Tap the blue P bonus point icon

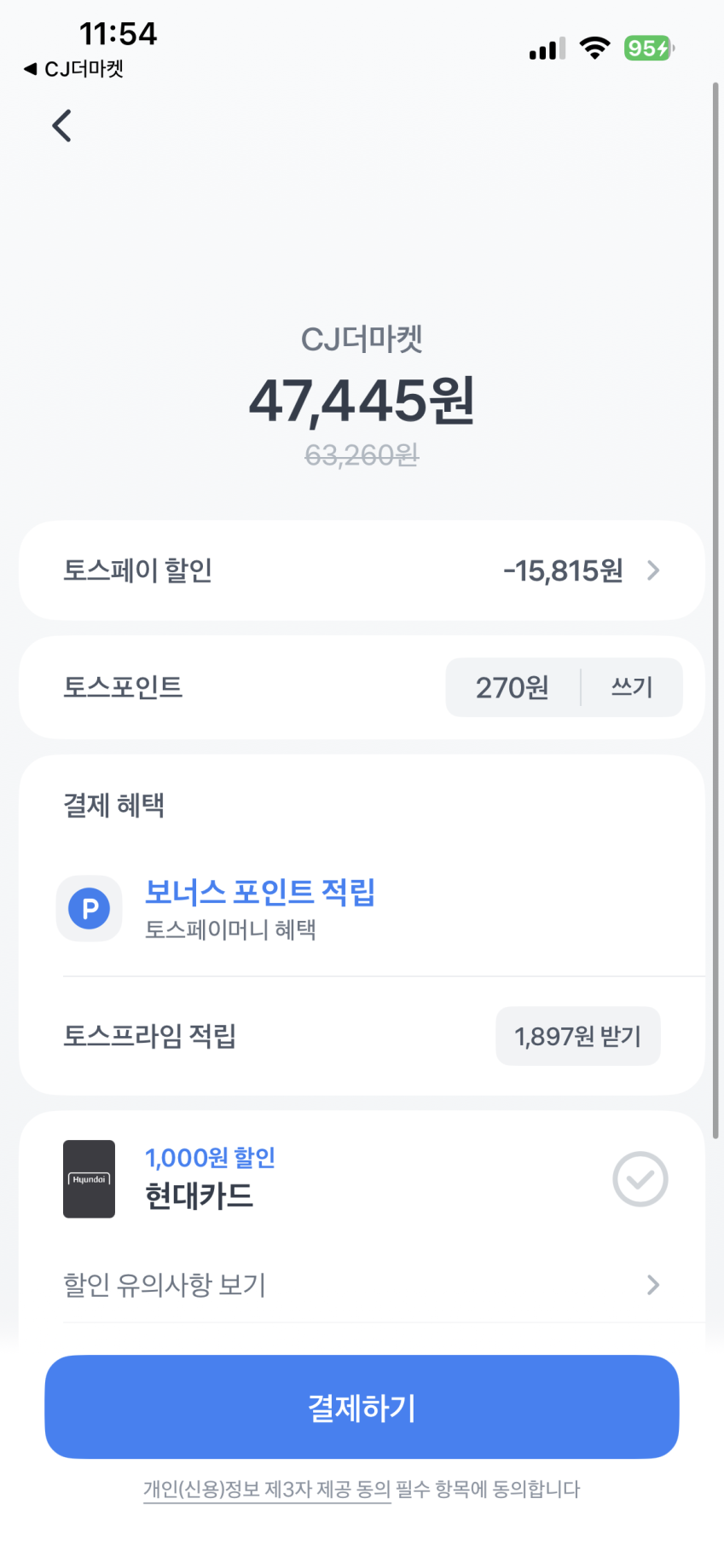click(x=90, y=909)
